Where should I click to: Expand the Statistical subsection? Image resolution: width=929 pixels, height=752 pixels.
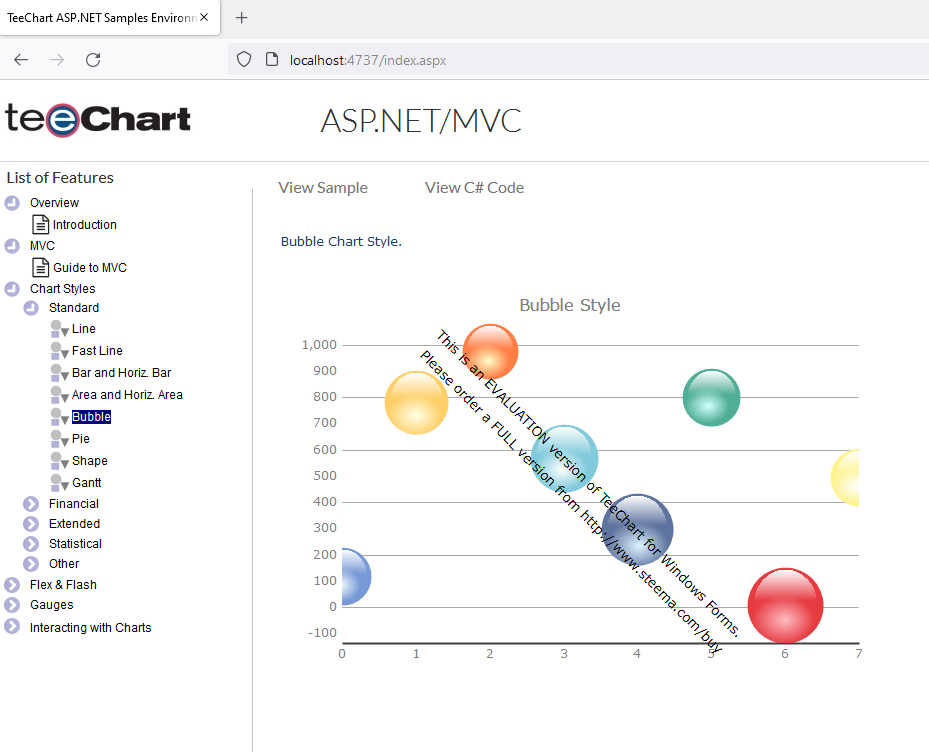(x=31, y=544)
